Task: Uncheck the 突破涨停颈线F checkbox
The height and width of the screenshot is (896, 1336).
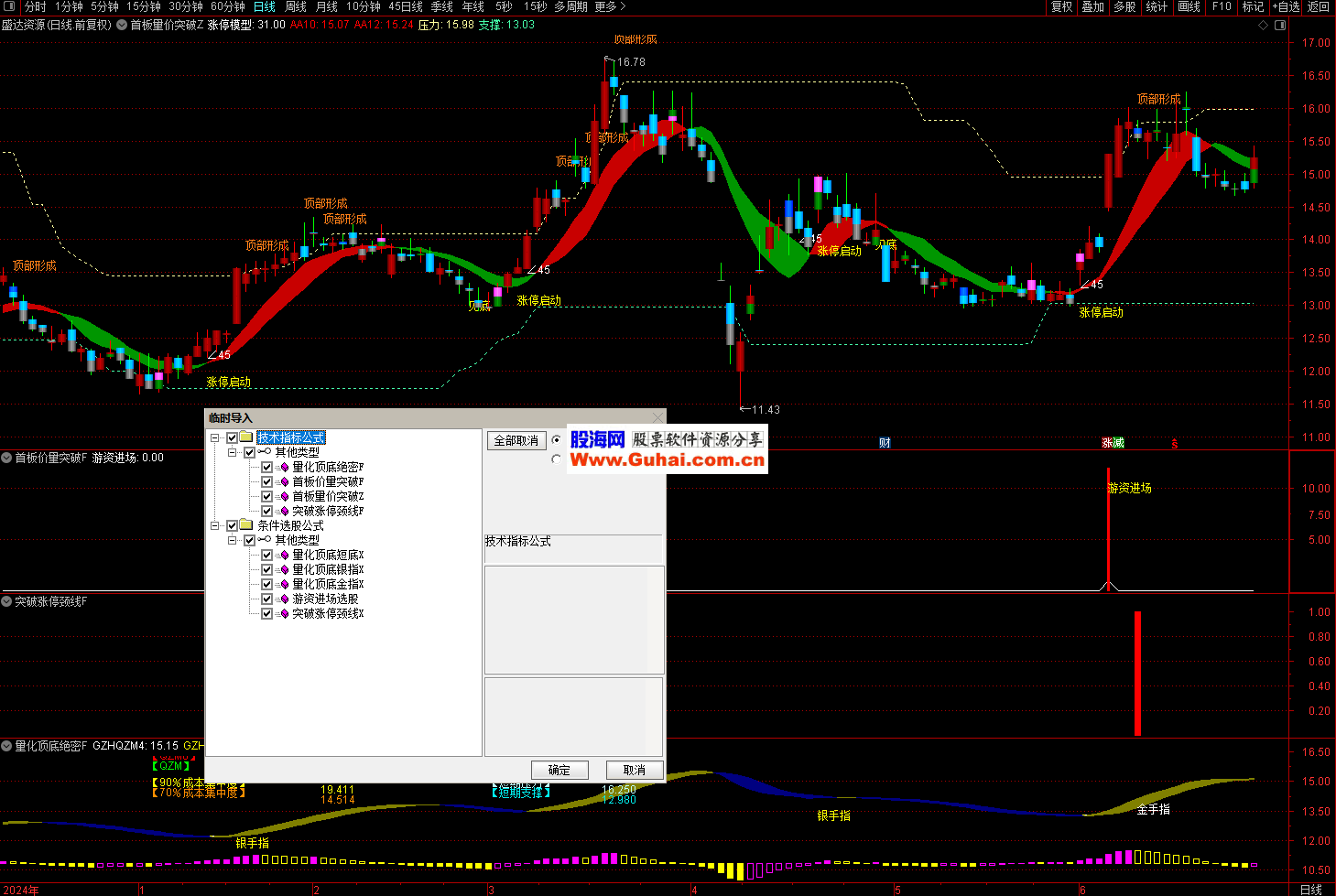Action: [266, 511]
